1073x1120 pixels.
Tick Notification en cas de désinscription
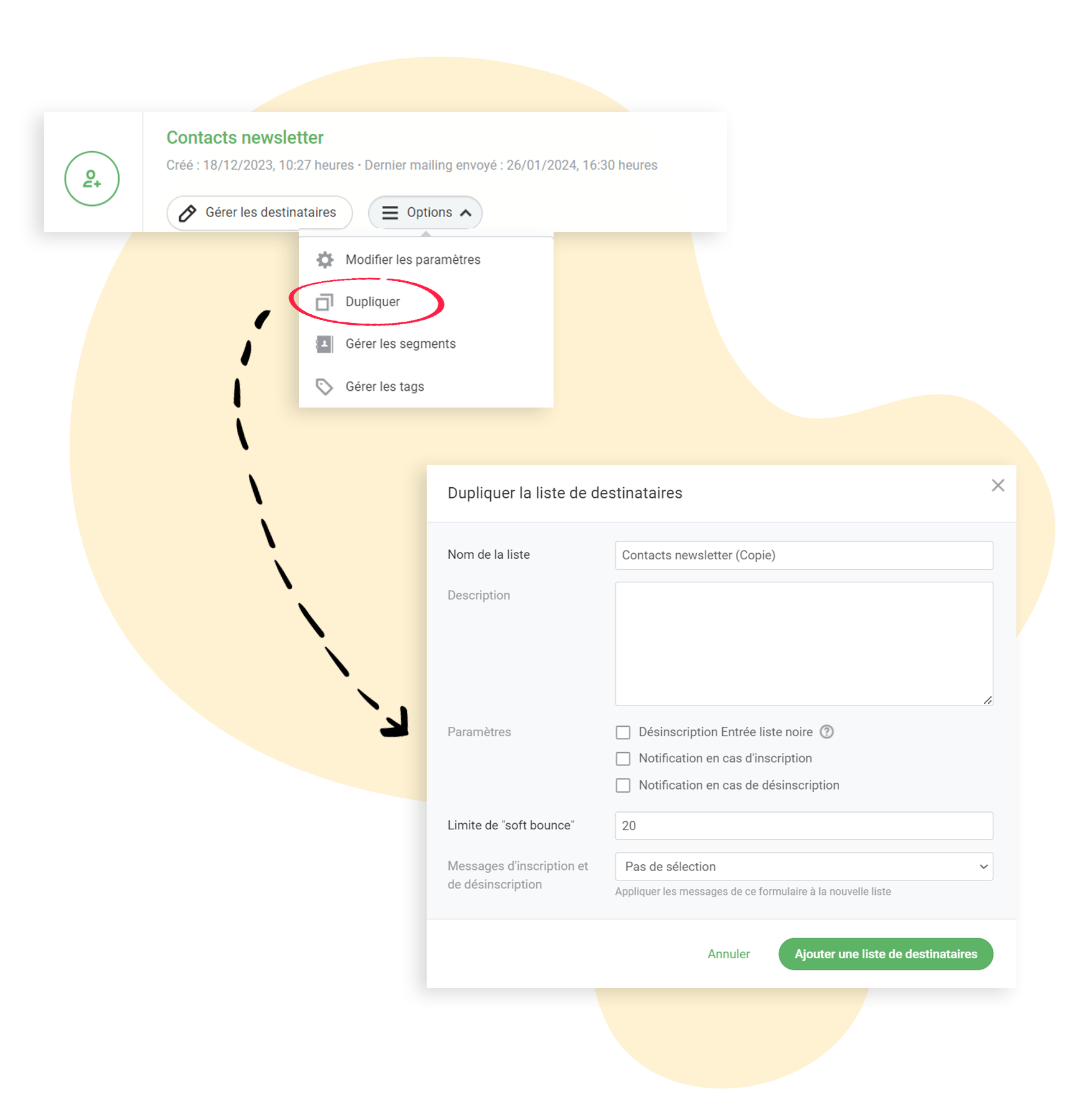(x=623, y=785)
